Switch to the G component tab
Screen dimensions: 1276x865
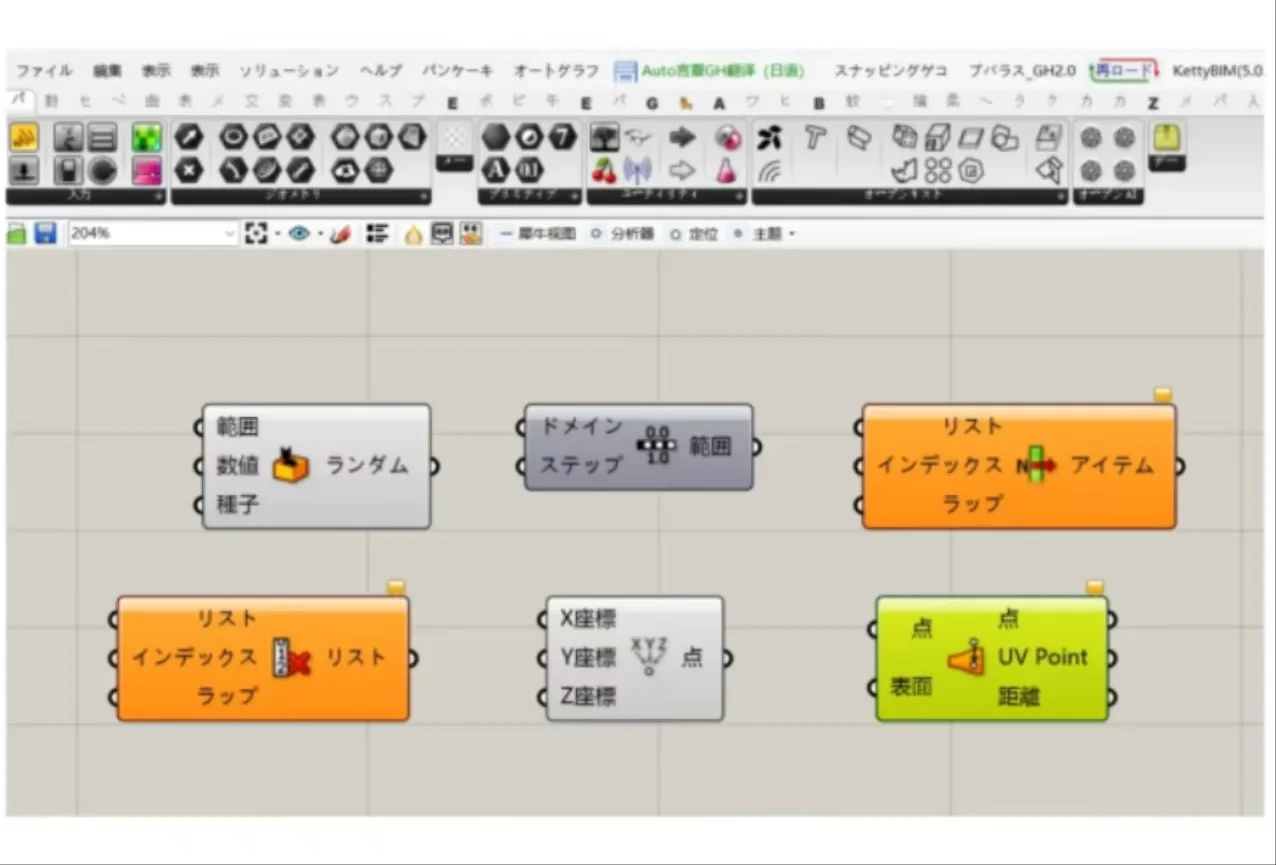pyautogui.click(x=652, y=102)
